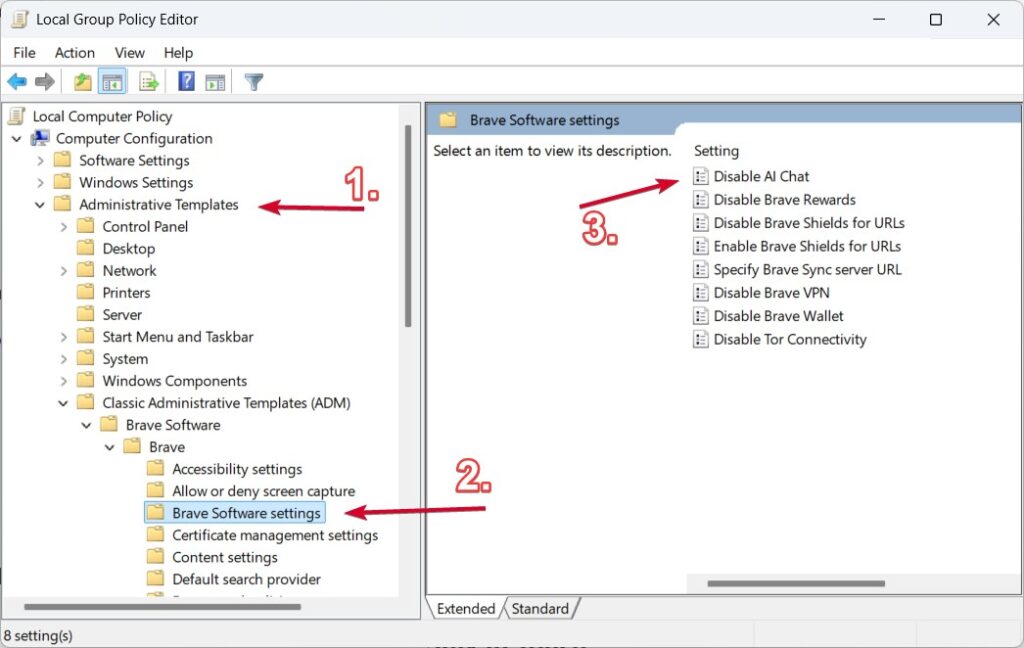Image resolution: width=1024 pixels, height=648 pixels.
Task: Click the Setting column header
Action: click(x=716, y=151)
